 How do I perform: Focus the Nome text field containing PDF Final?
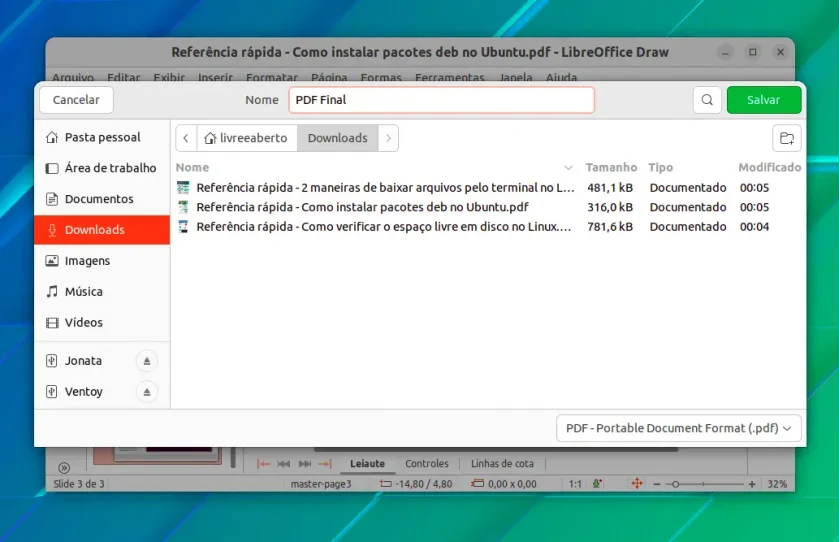pos(441,100)
